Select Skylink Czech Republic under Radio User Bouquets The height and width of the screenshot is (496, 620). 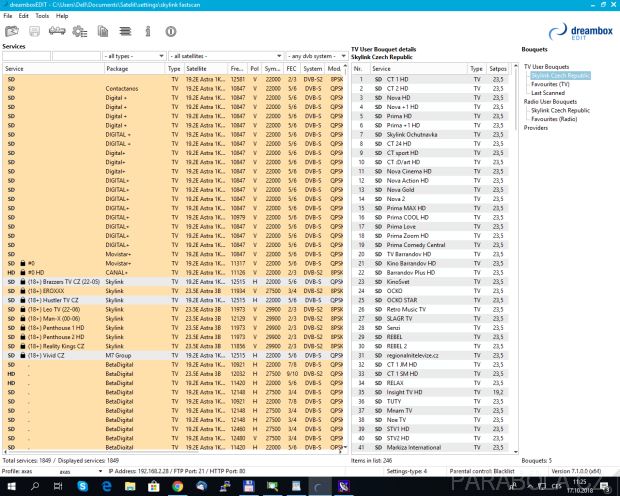pyautogui.click(x=560, y=110)
